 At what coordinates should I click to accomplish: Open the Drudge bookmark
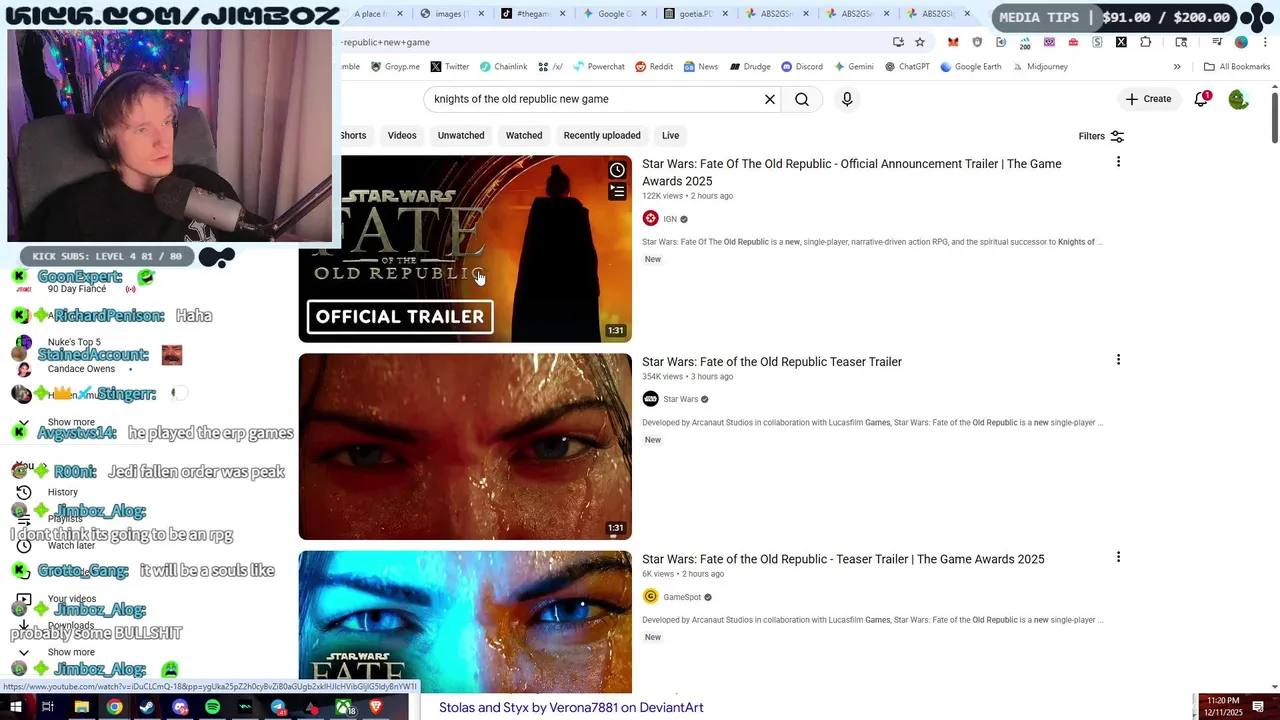tap(749, 67)
